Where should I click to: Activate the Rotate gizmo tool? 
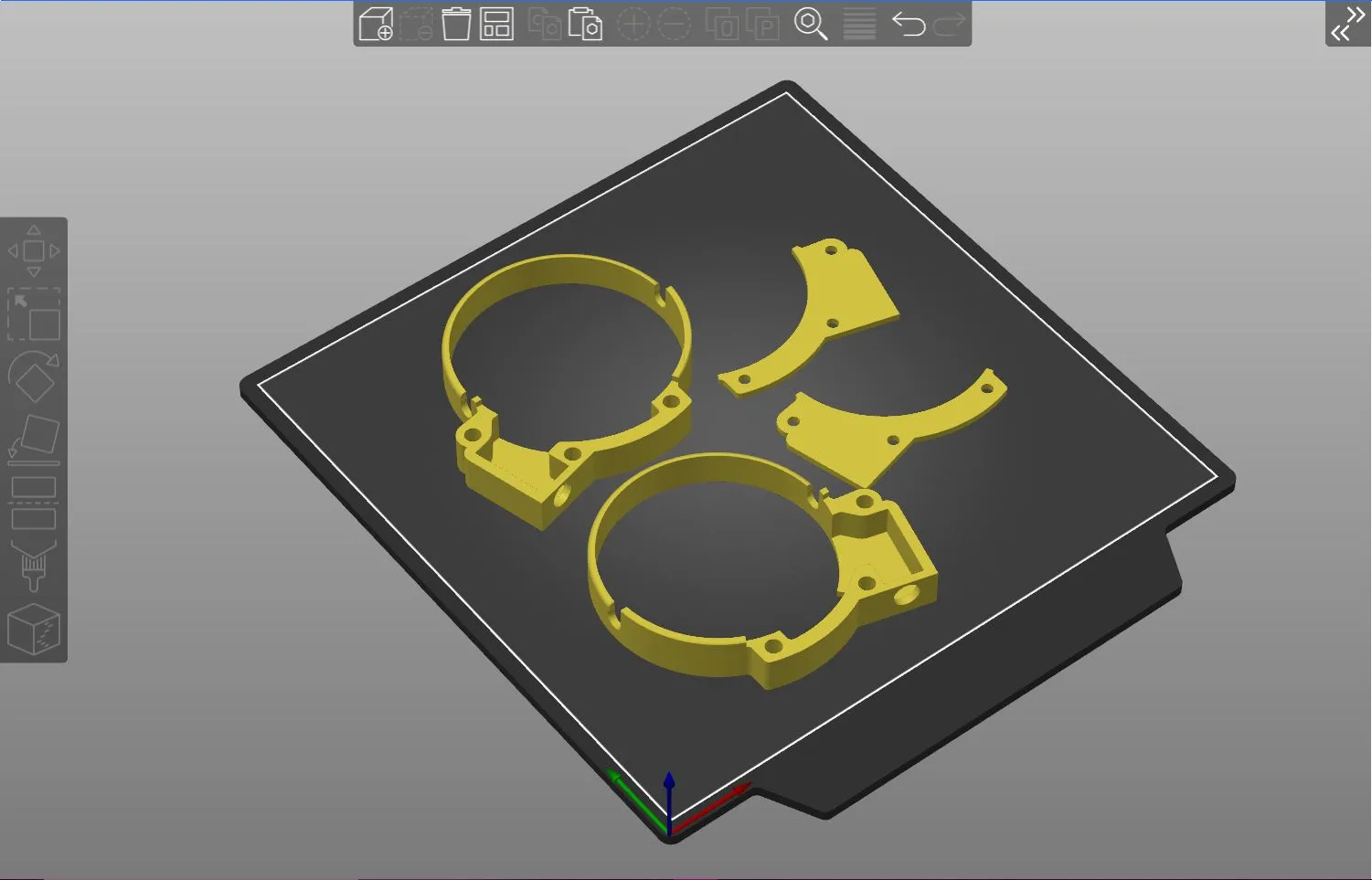[34, 376]
